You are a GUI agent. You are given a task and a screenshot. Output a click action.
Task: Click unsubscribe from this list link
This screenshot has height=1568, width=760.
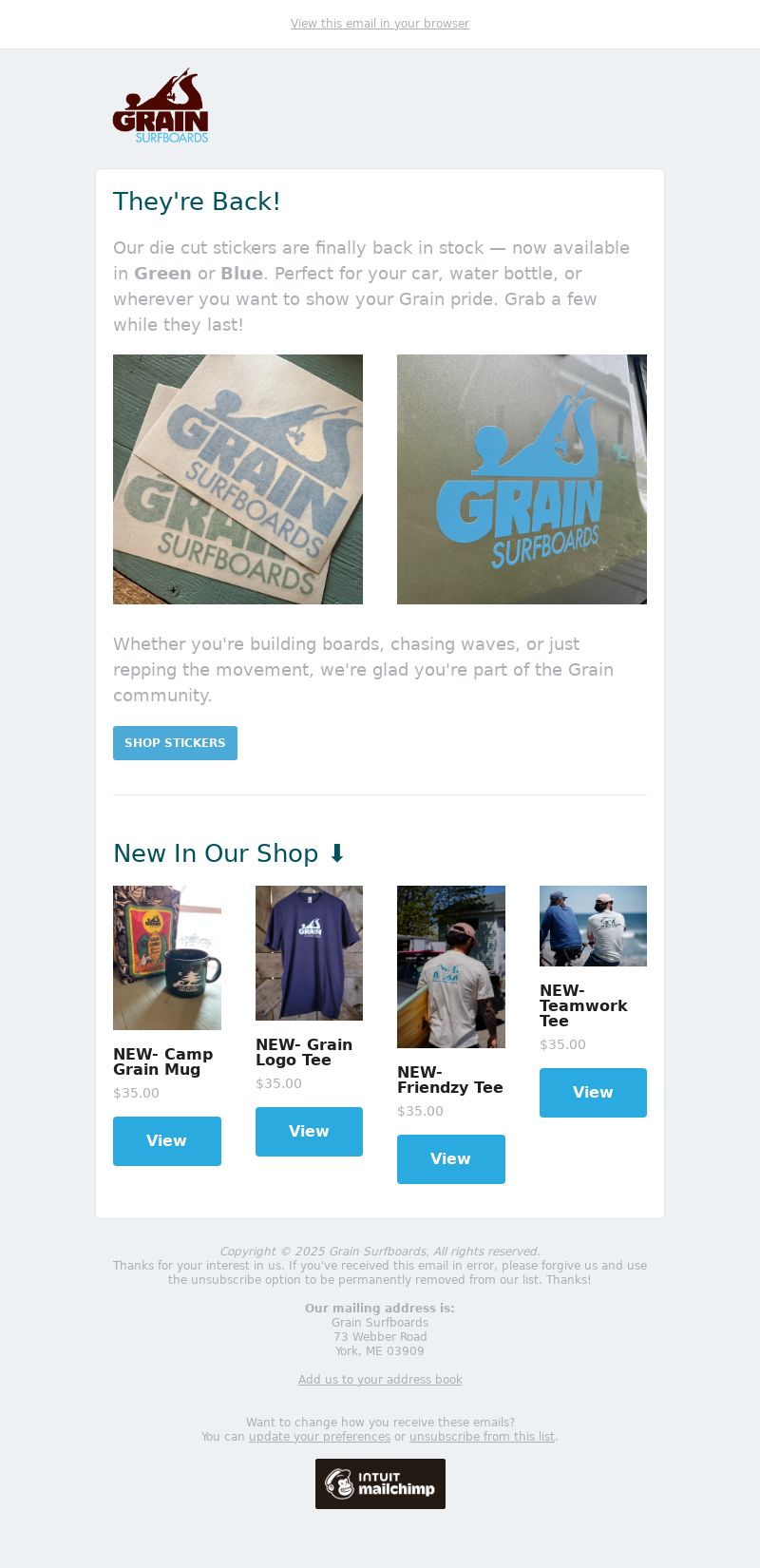click(482, 1437)
